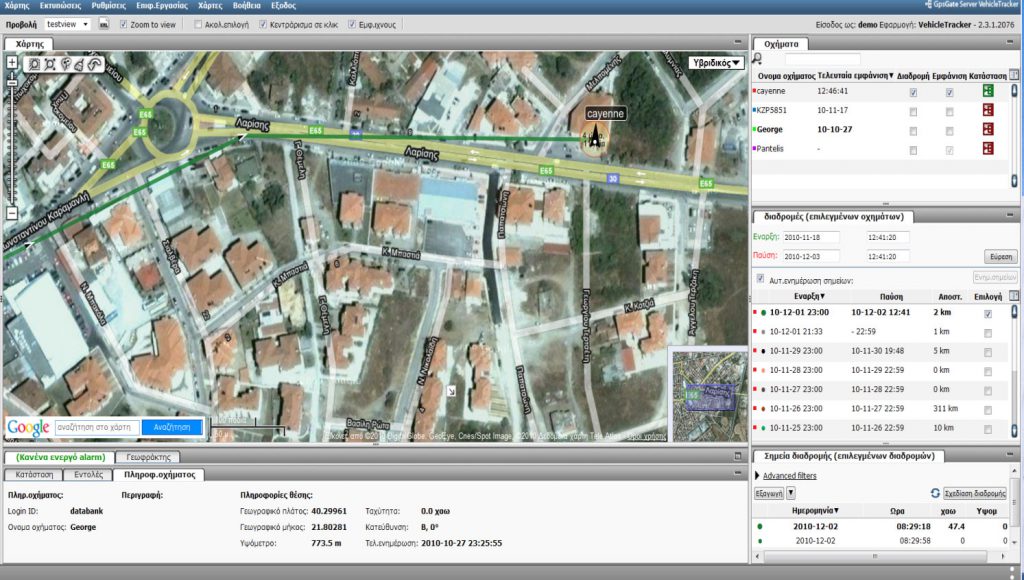
Task: Expand the Advanced filters section
Action: coord(789,475)
